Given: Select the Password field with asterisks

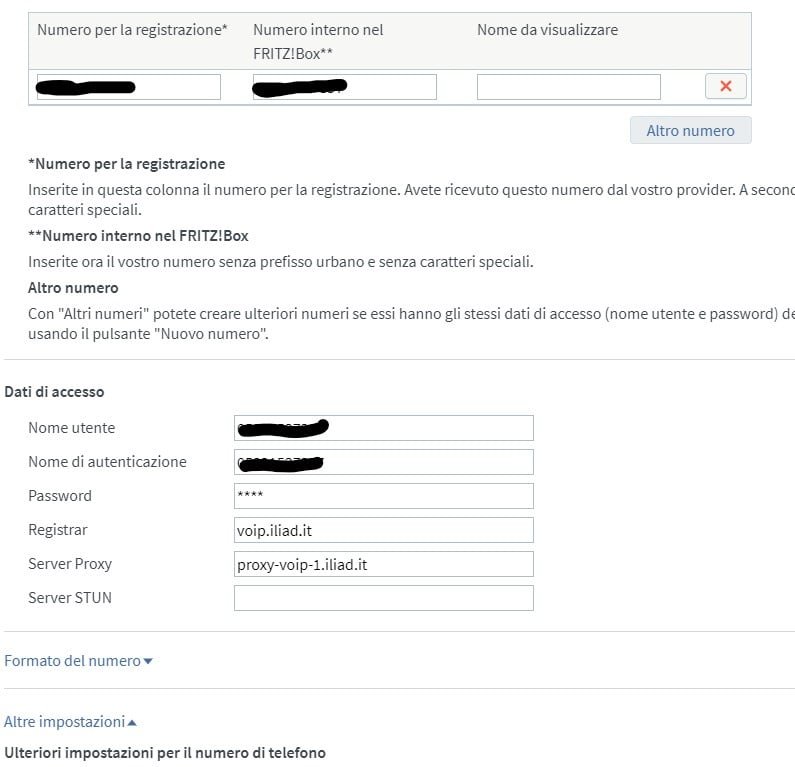Looking at the screenshot, I should coord(383,496).
